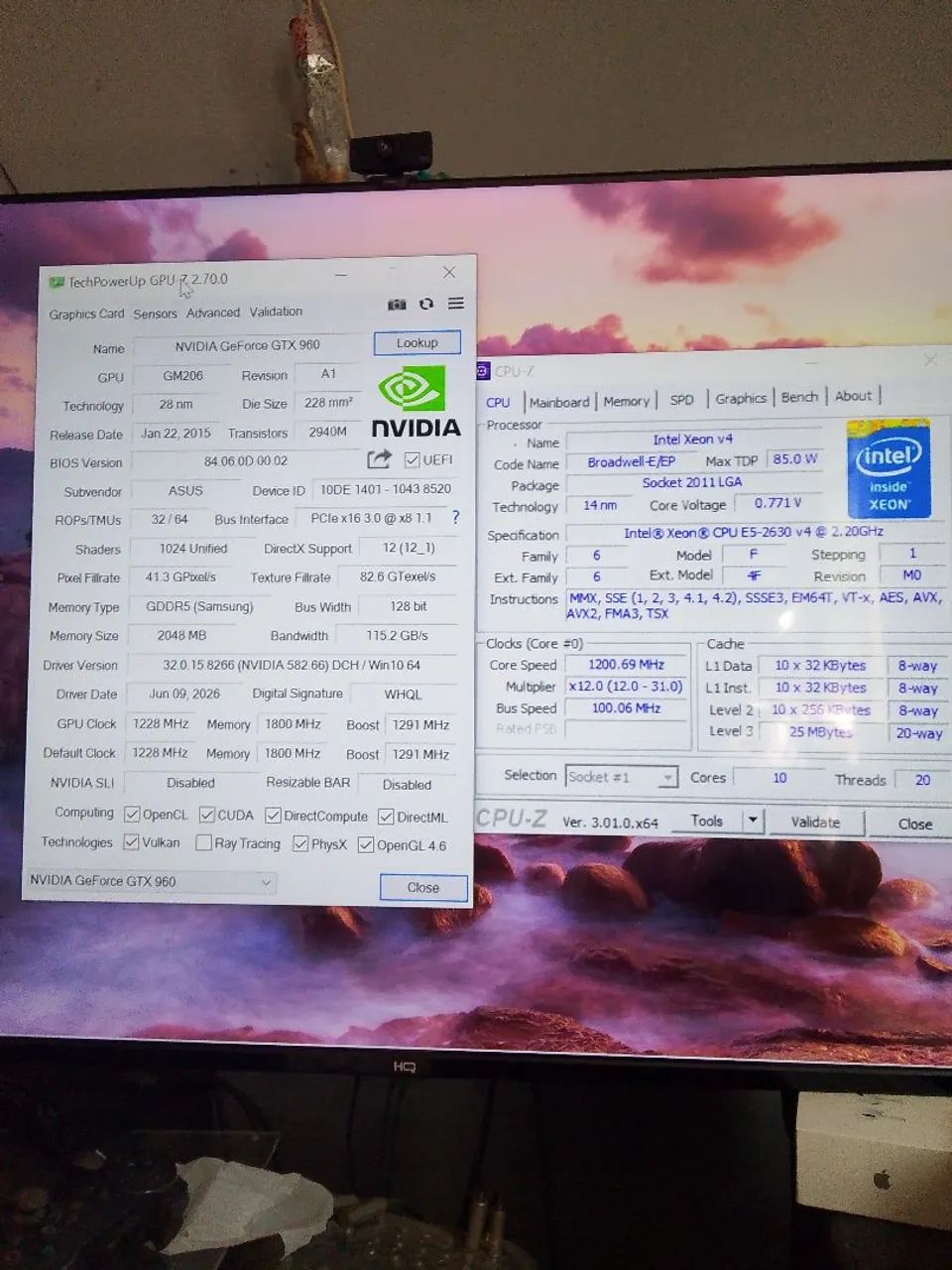Toggle the DirectCompute checkbox
This screenshot has height=1270, width=952.
click(273, 816)
